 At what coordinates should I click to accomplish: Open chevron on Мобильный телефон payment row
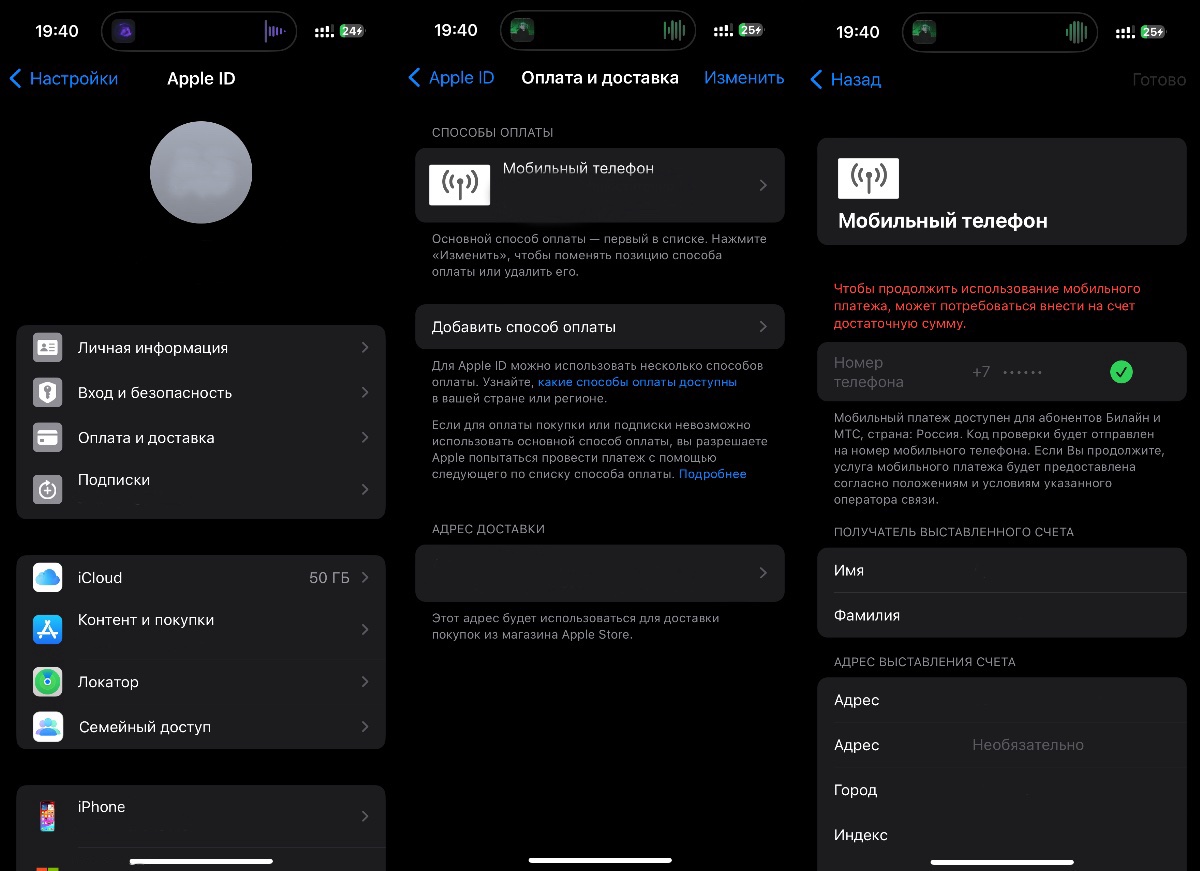pyautogui.click(x=763, y=185)
